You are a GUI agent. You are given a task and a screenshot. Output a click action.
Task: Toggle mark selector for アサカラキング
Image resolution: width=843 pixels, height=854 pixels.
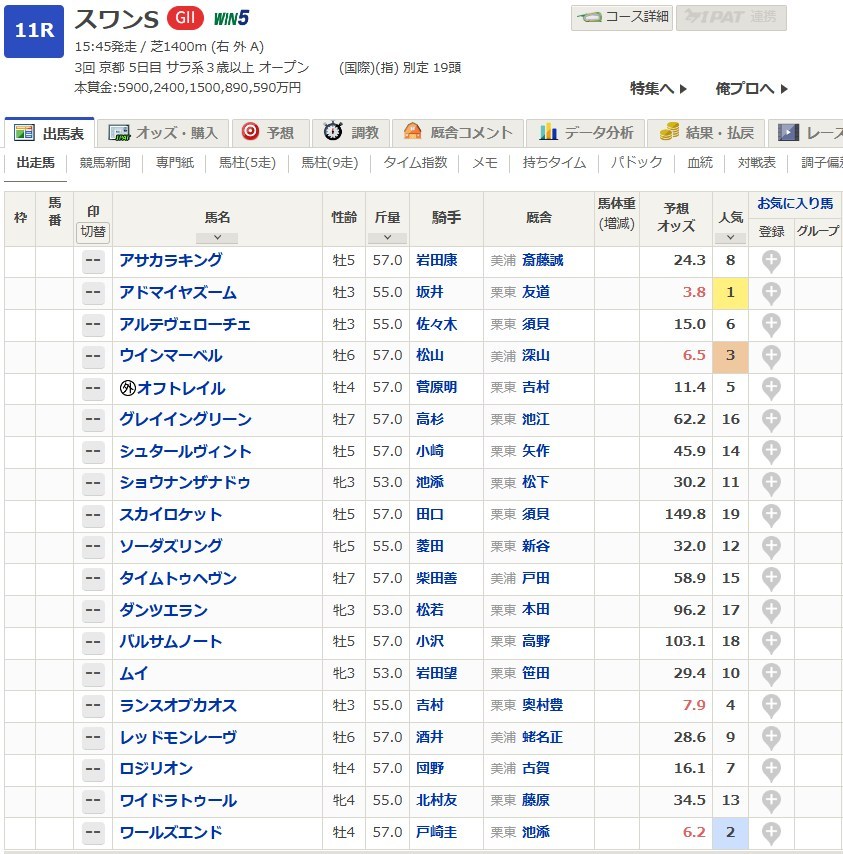point(93,261)
